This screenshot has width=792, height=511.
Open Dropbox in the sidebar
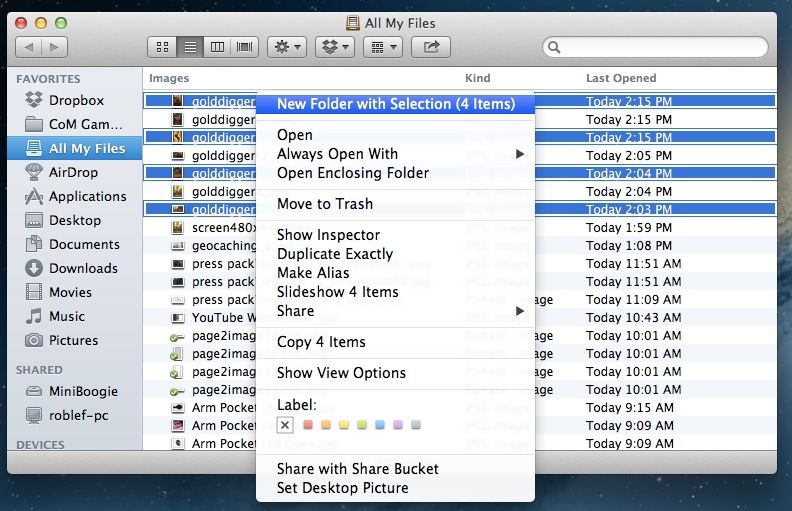pos(76,100)
